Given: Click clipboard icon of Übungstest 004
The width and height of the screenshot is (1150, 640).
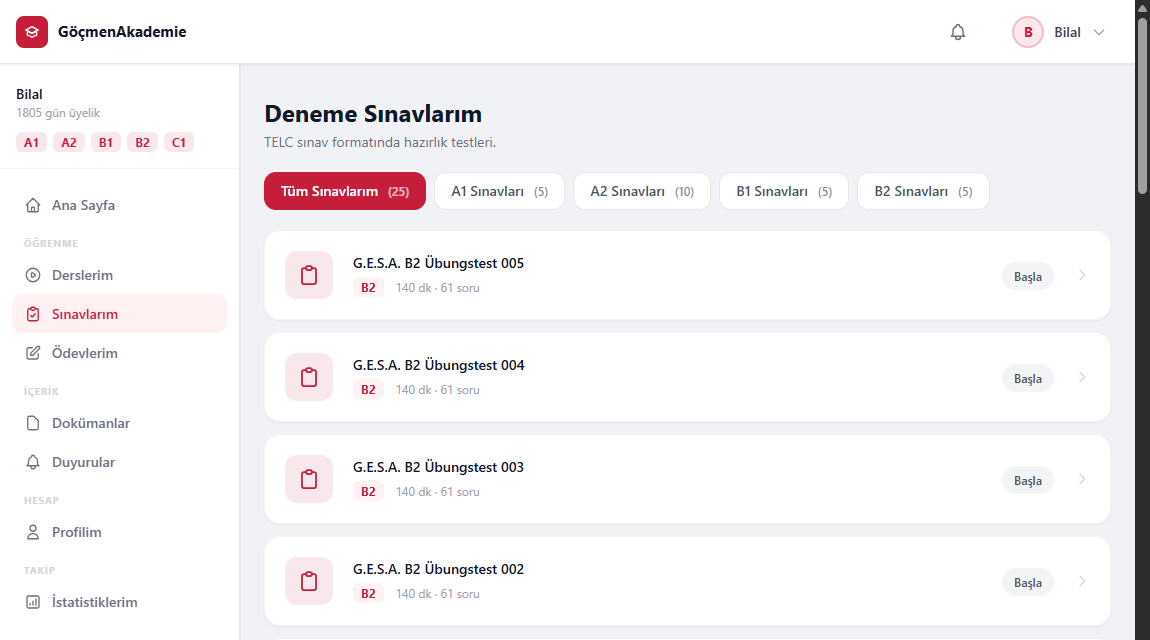Looking at the screenshot, I should click(309, 377).
